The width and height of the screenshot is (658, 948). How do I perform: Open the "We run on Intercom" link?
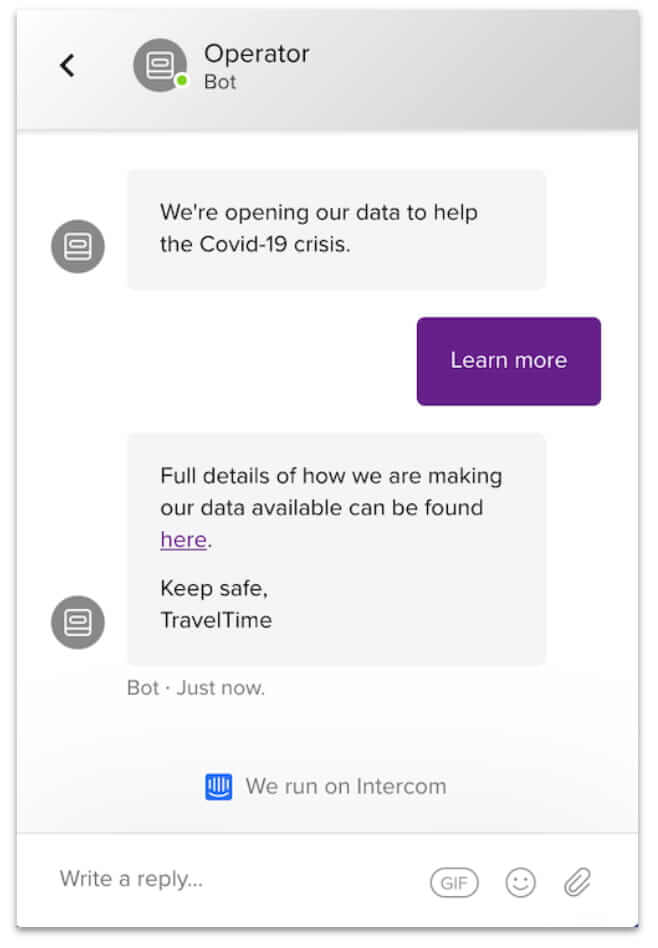[x=345, y=787]
